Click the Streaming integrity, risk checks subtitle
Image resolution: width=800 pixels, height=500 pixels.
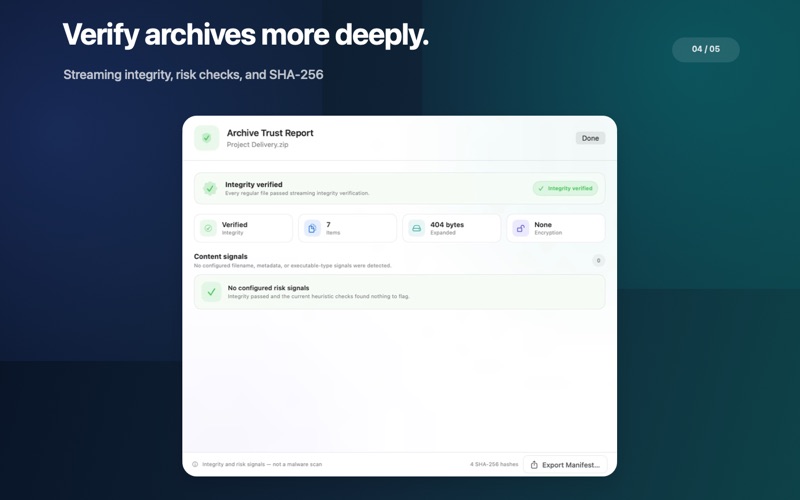193,74
